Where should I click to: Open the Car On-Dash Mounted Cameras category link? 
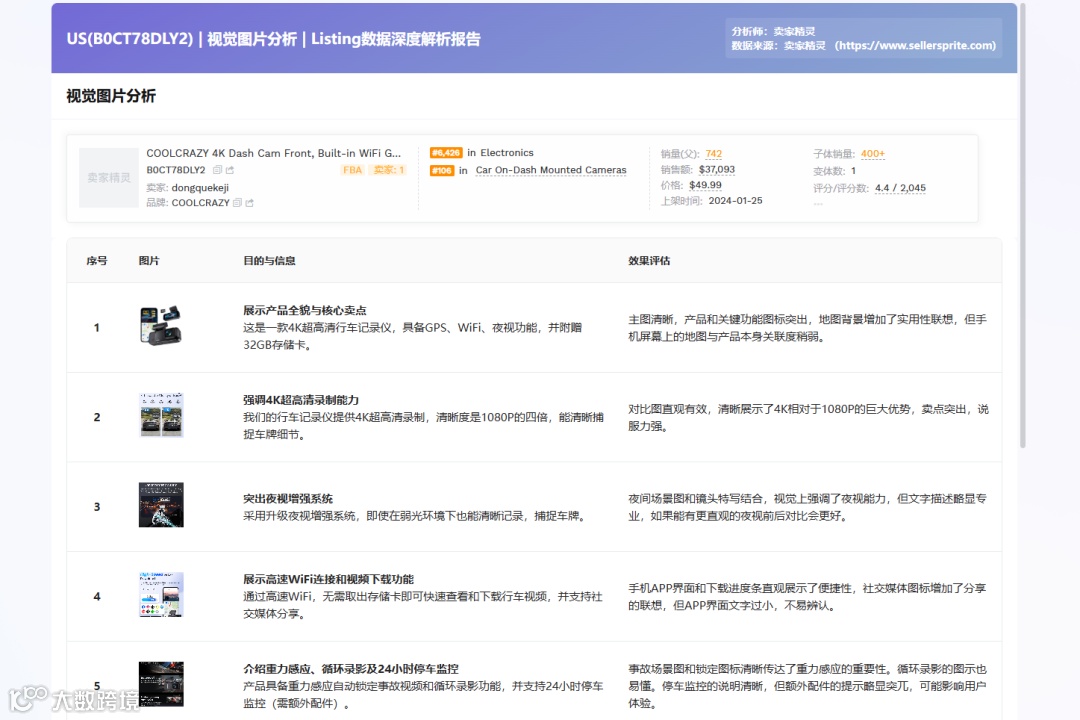click(551, 170)
